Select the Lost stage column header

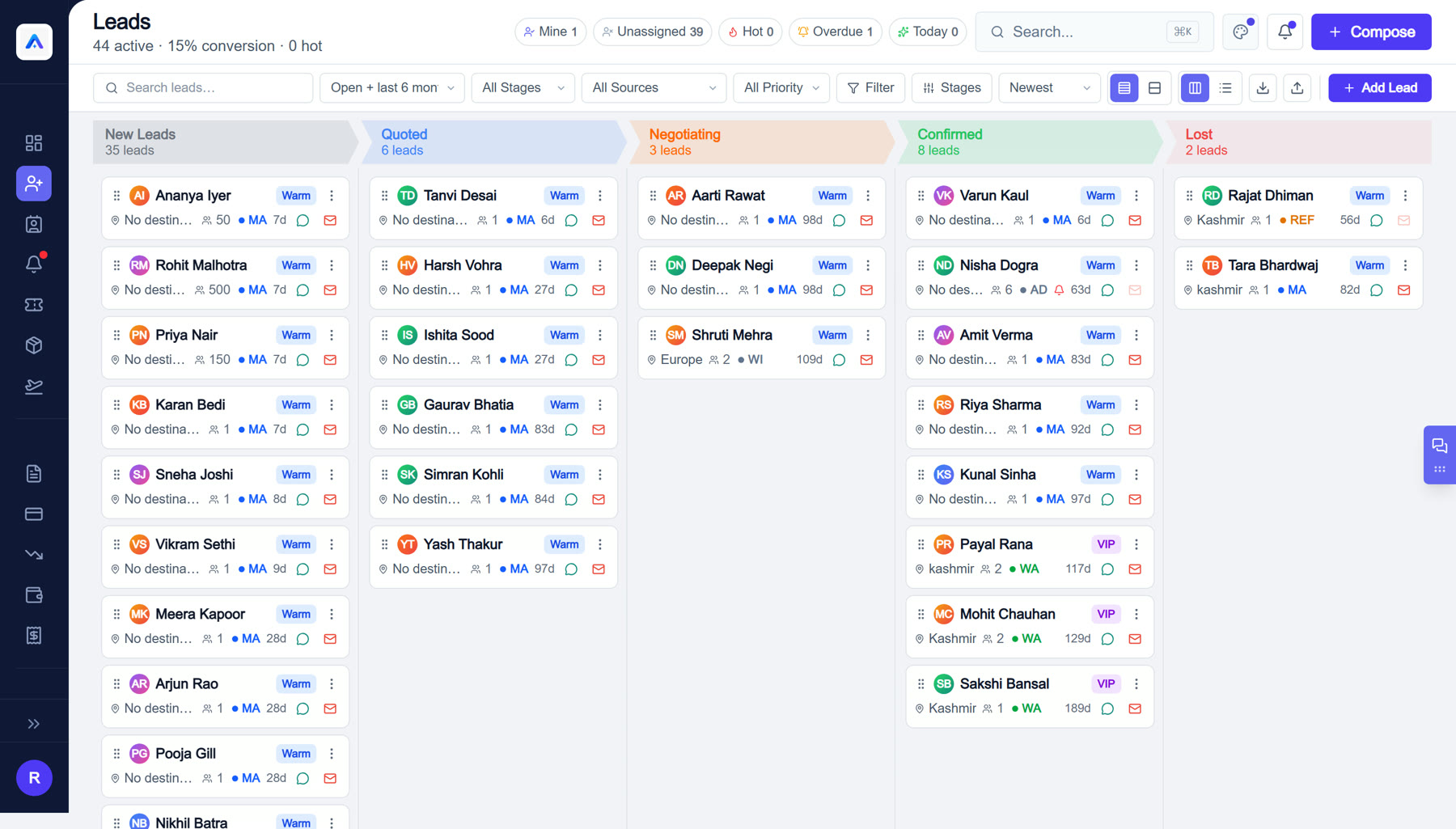(1298, 142)
